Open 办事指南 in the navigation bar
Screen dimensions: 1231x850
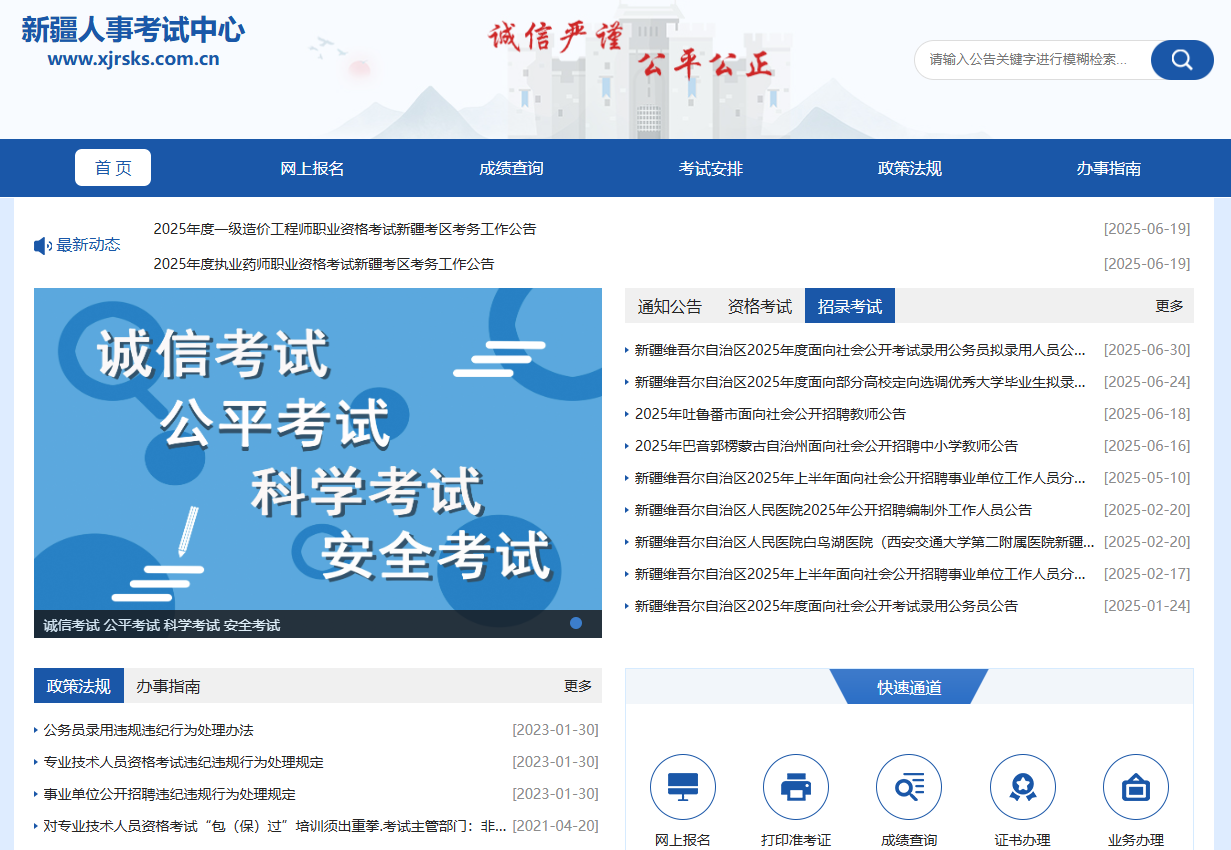1109,168
